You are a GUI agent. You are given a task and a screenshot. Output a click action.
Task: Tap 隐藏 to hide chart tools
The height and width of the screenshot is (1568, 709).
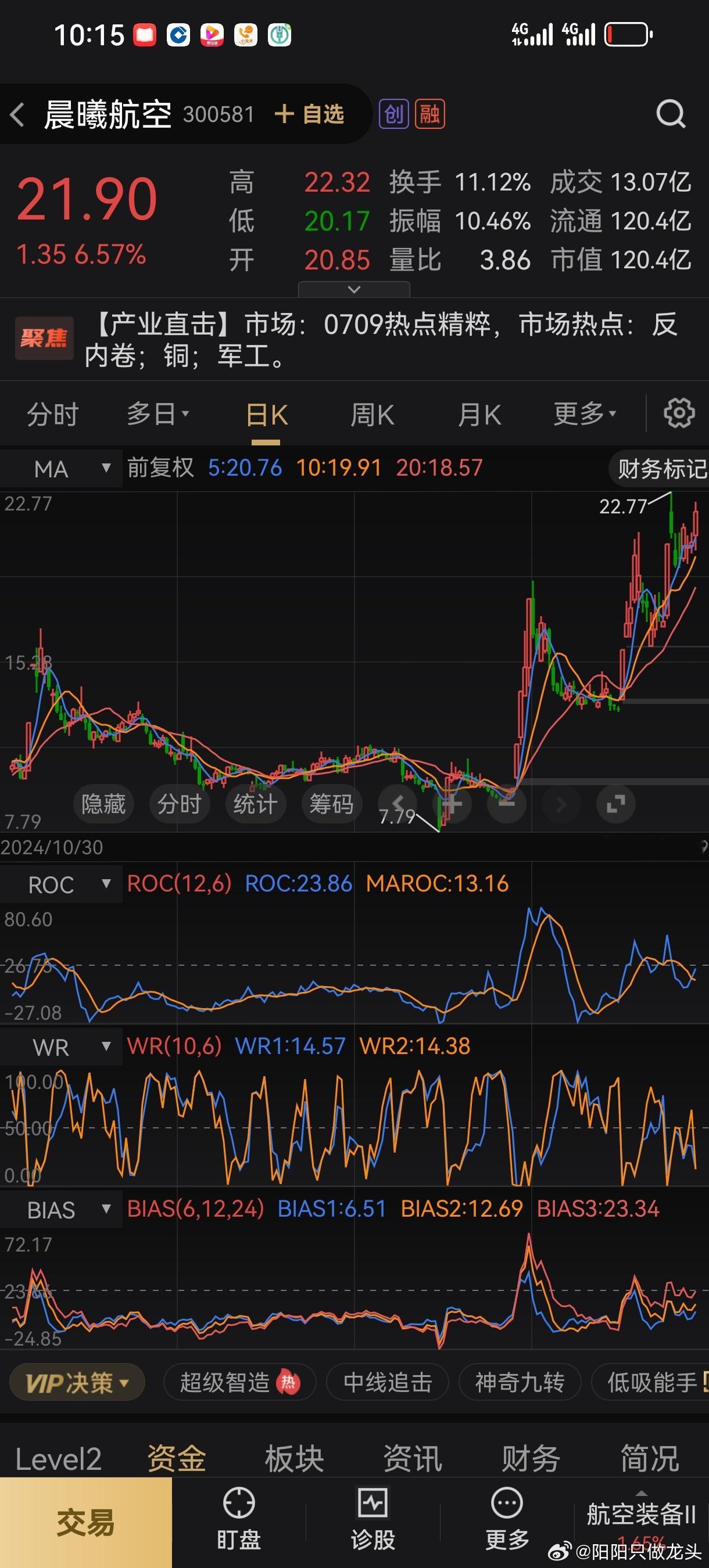103,804
